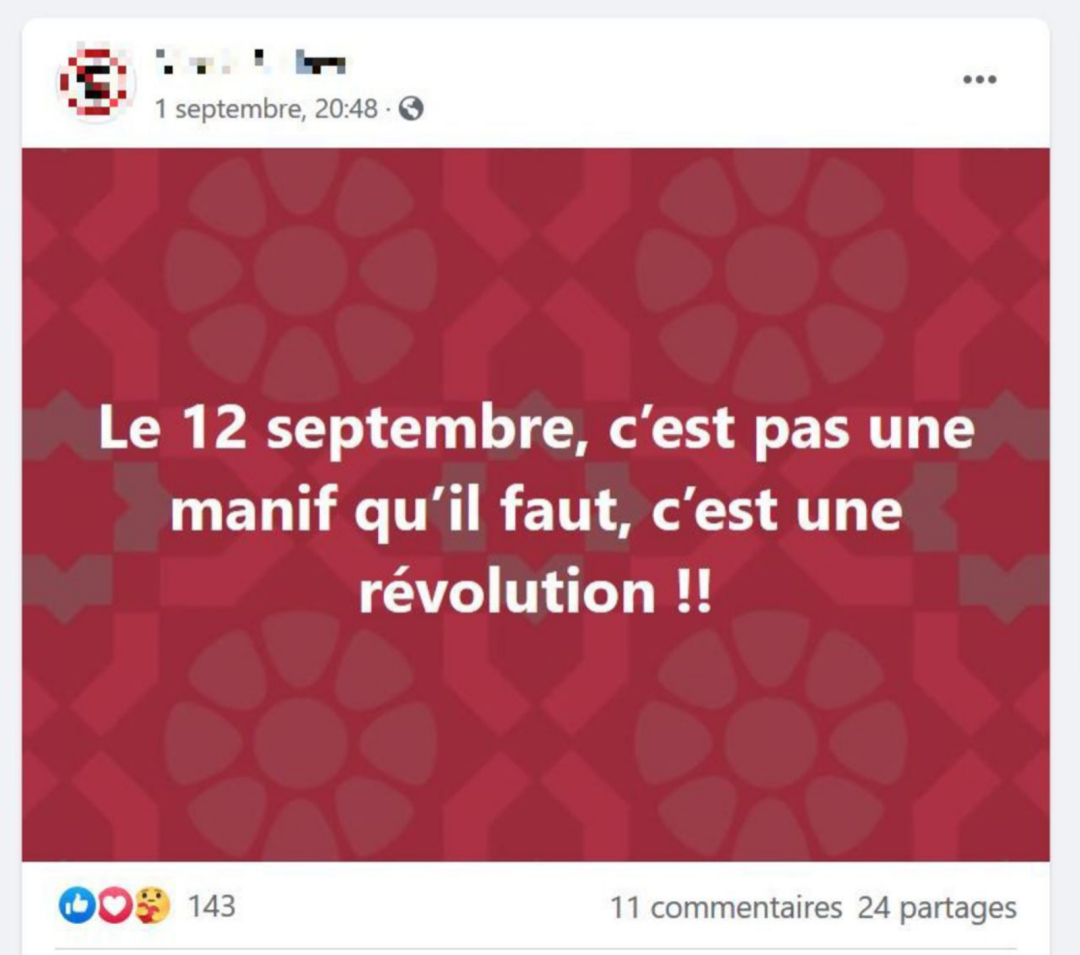The image size is (1080, 955).
Task: Click the flower motif in the upper-left background
Action: [300, 270]
